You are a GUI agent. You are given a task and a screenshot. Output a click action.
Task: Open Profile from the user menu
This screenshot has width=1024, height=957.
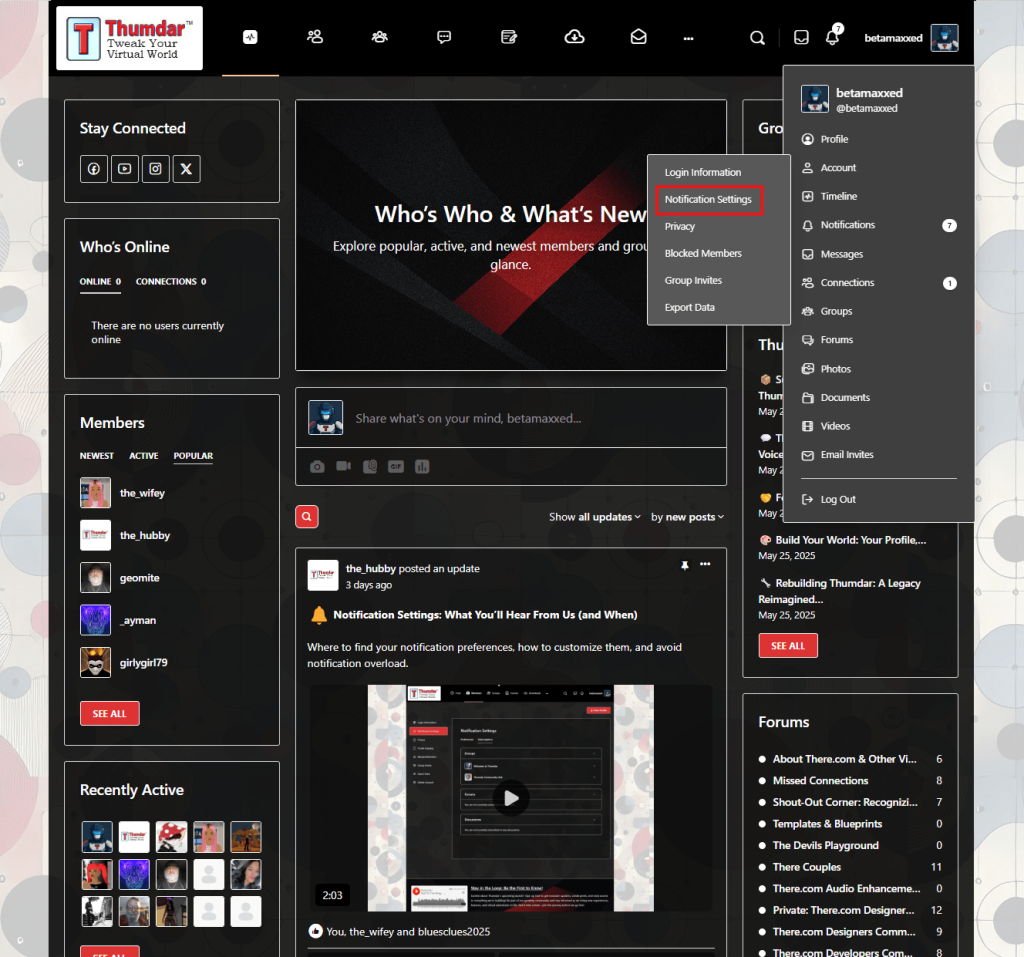[x=825, y=139]
